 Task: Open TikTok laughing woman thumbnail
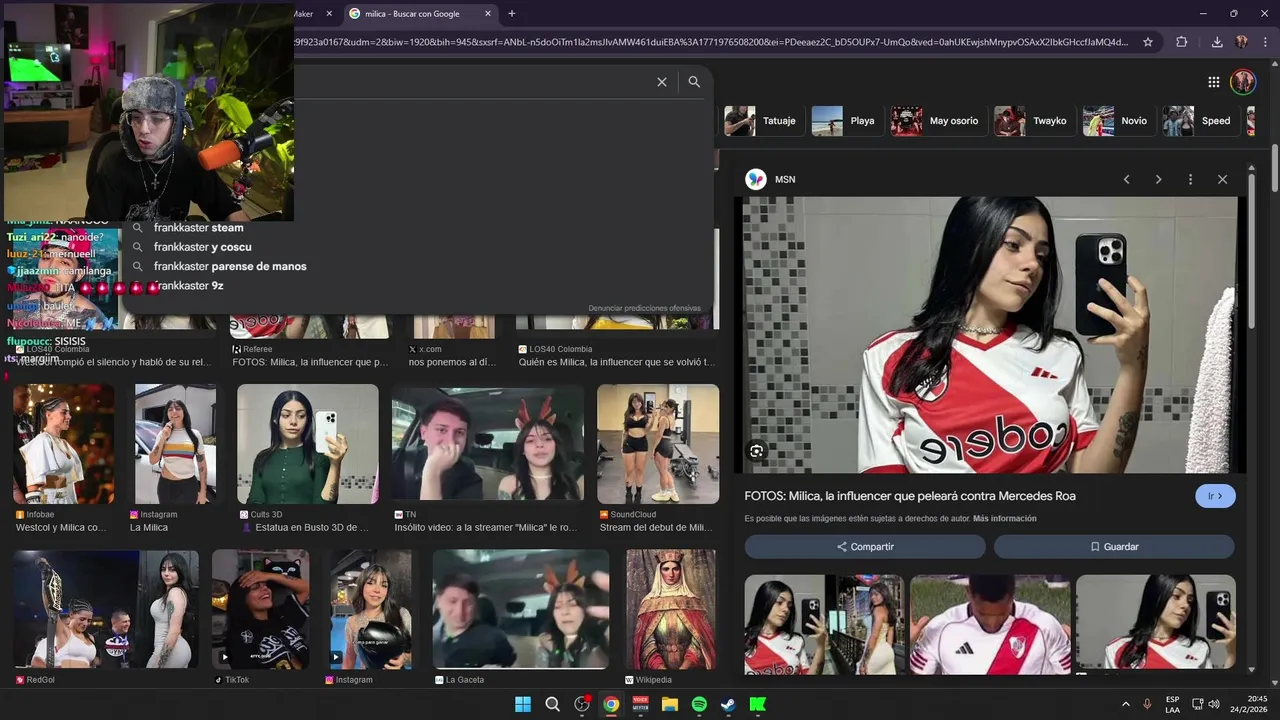coord(261,609)
